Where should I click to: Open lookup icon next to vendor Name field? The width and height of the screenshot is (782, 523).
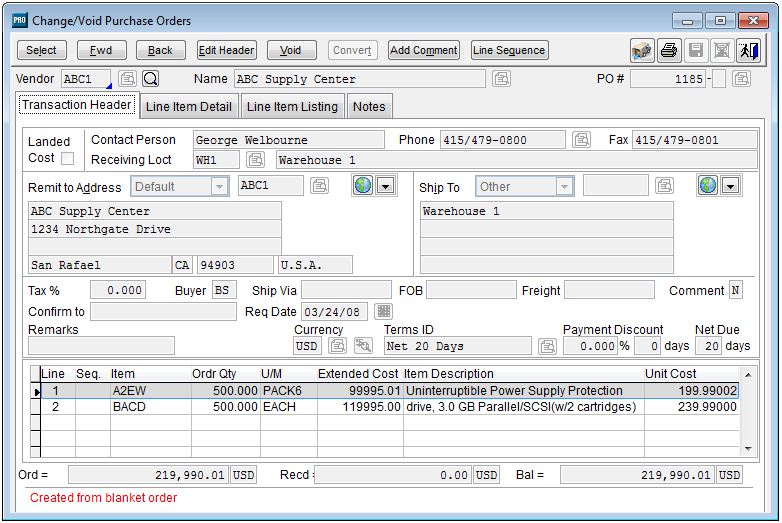tap(501, 79)
